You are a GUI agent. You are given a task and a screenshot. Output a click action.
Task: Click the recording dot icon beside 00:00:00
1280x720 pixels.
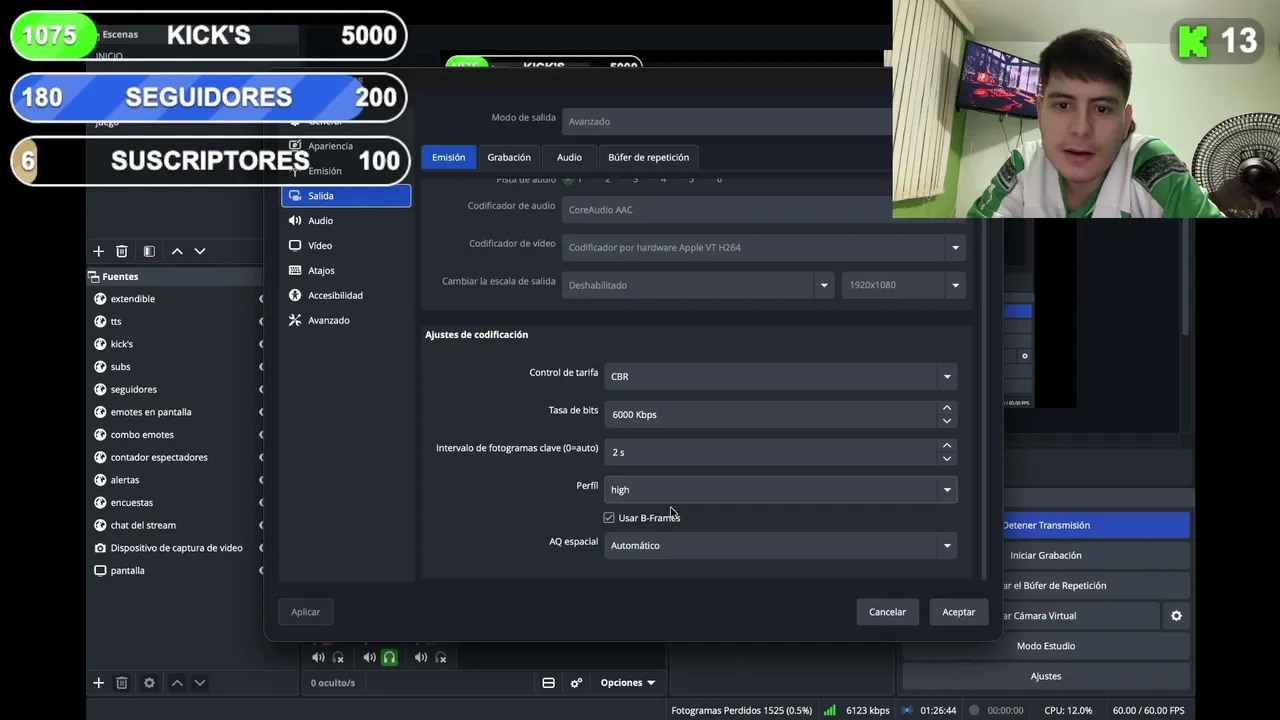coord(974,711)
